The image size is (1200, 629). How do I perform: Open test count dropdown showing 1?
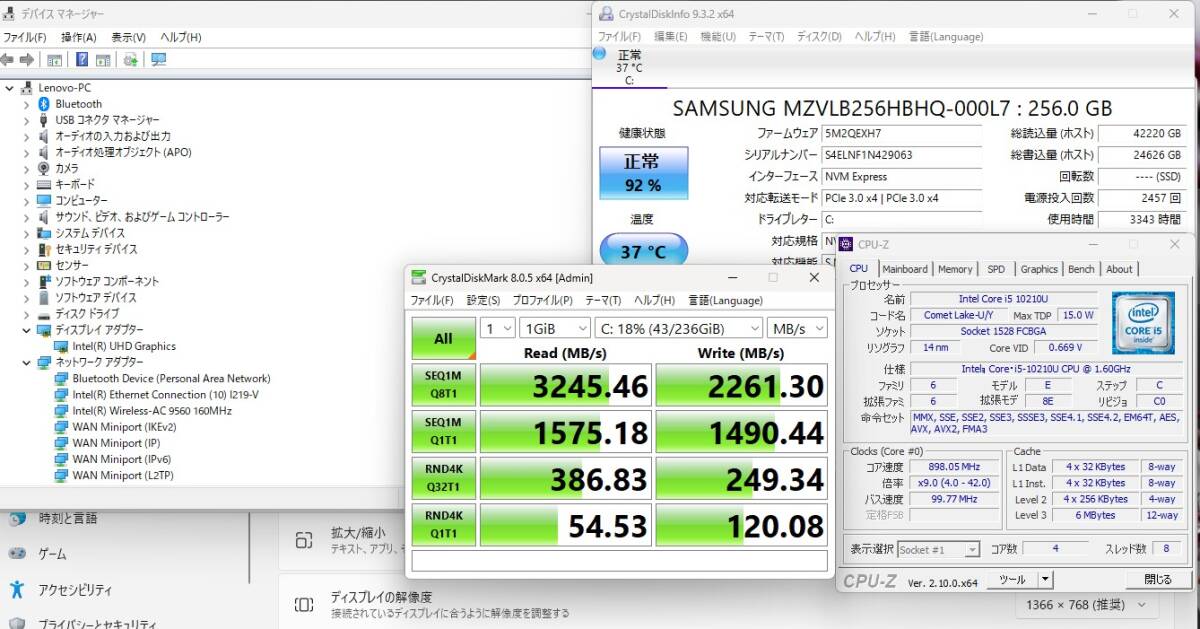coord(498,328)
